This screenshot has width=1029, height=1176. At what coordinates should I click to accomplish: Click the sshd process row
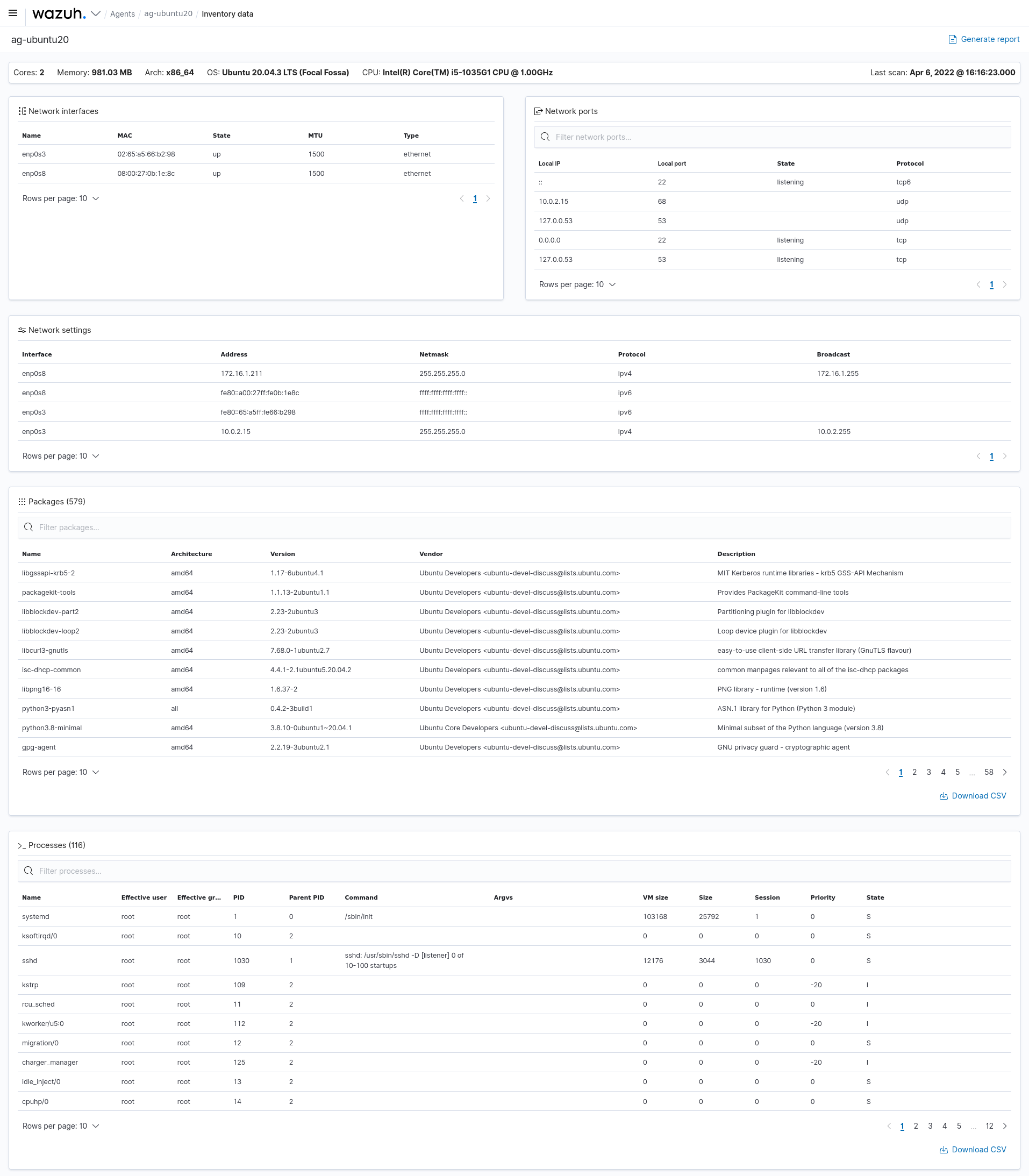tap(514, 960)
